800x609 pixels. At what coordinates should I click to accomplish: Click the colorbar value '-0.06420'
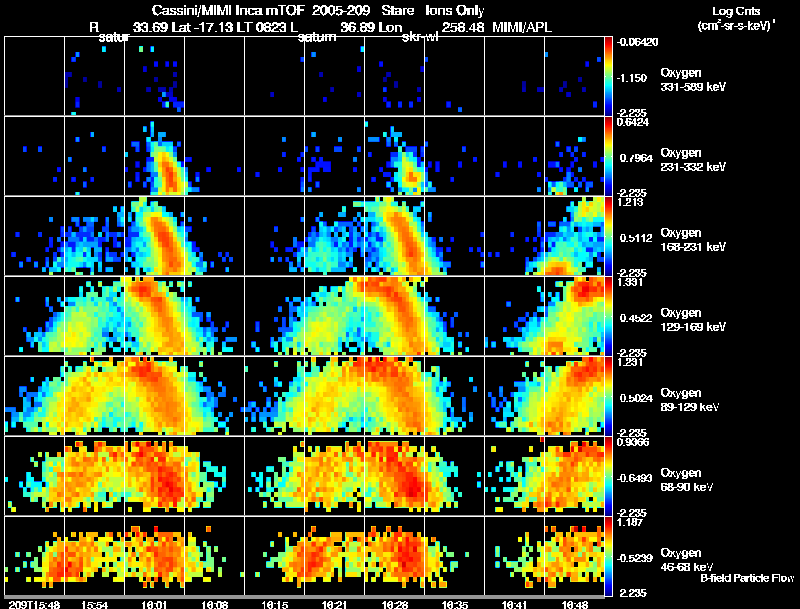coord(637,42)
